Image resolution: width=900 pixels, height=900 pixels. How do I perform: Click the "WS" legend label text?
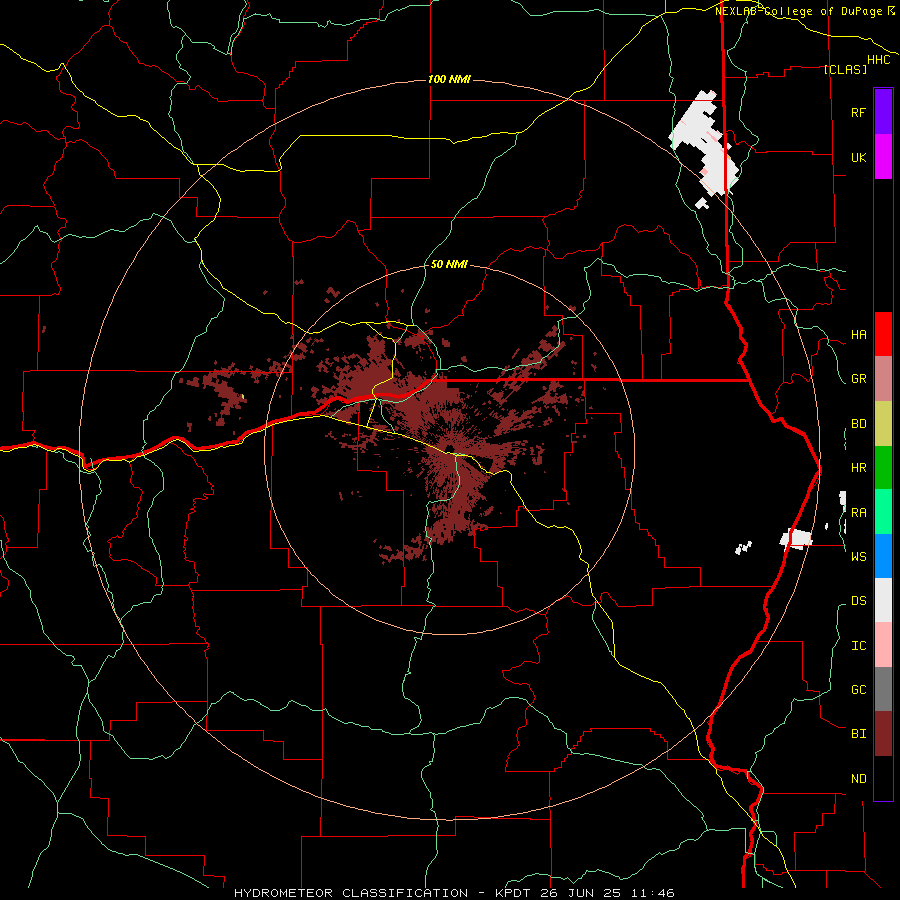pyautogui.click(x=858, y=556)
